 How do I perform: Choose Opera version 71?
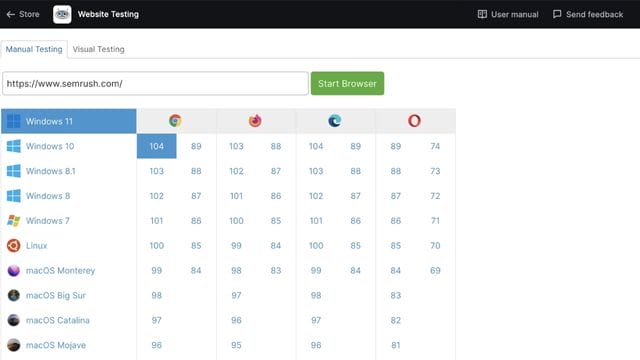click(435, 221)
